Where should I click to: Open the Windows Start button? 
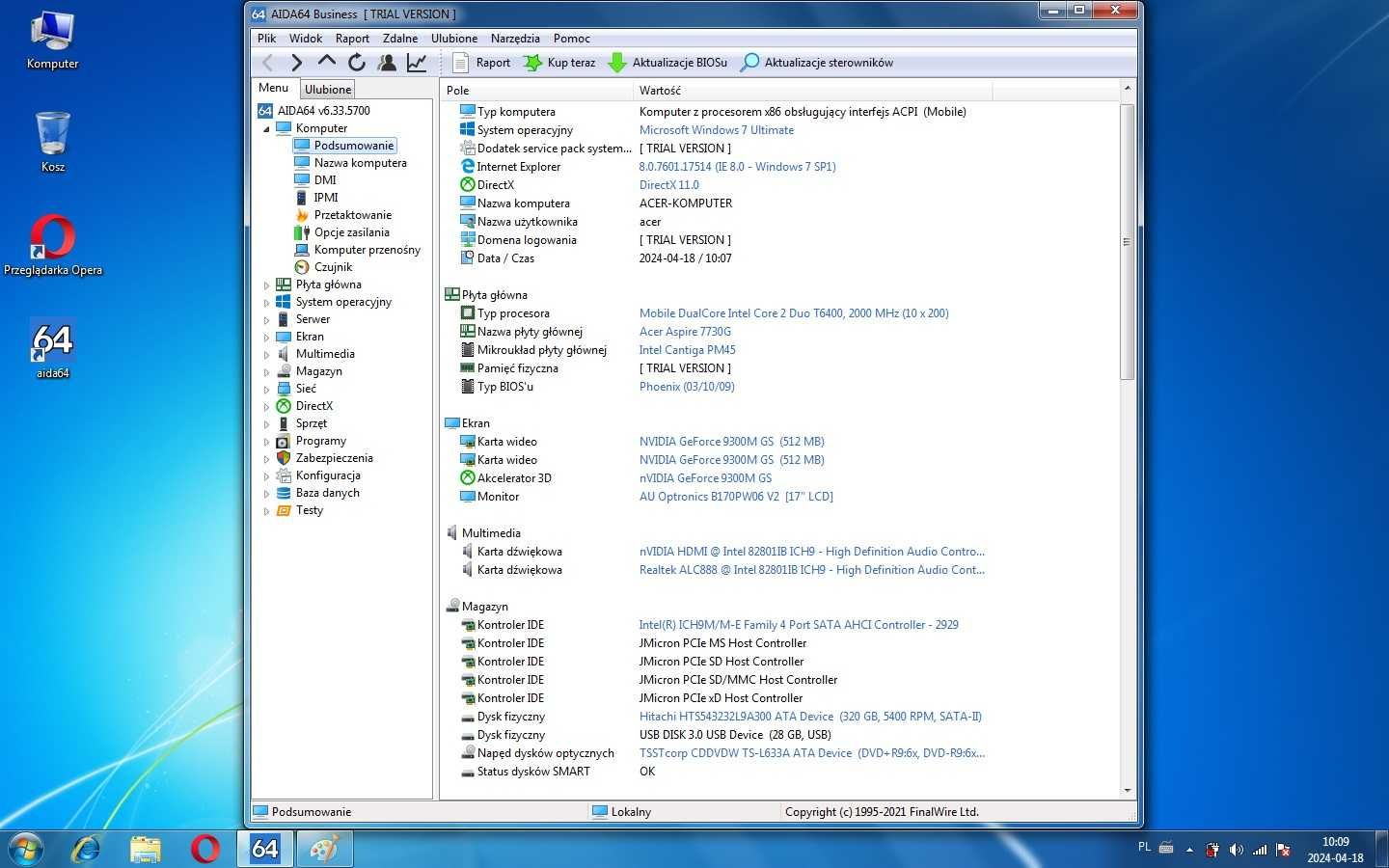tap(25, 849)
